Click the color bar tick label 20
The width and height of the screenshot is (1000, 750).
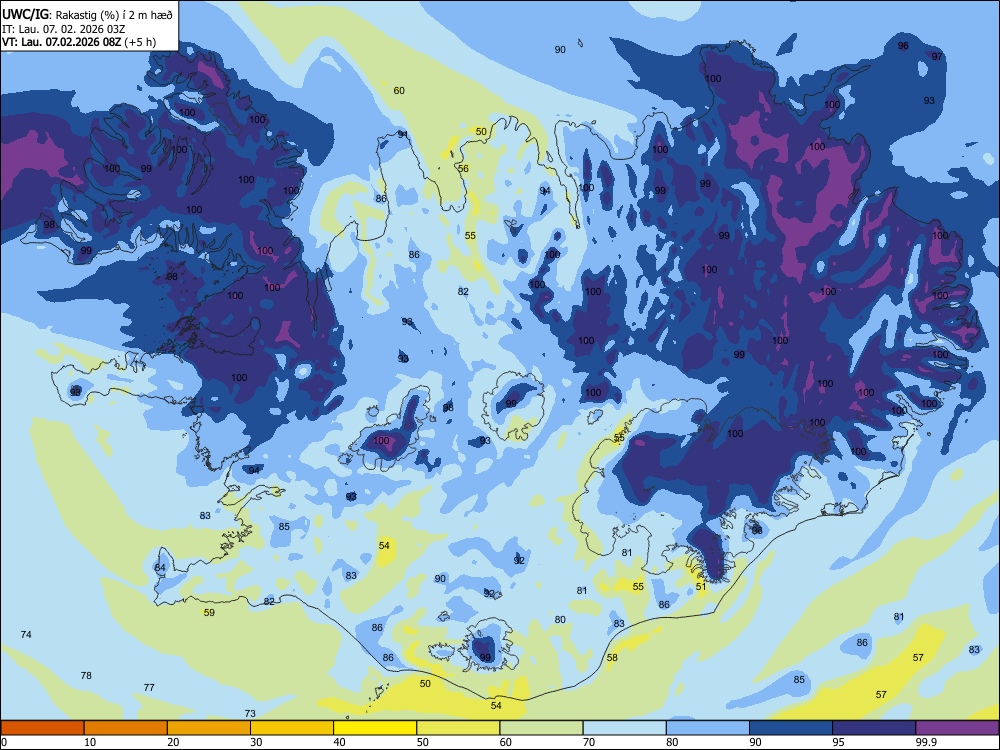[173, 742]
